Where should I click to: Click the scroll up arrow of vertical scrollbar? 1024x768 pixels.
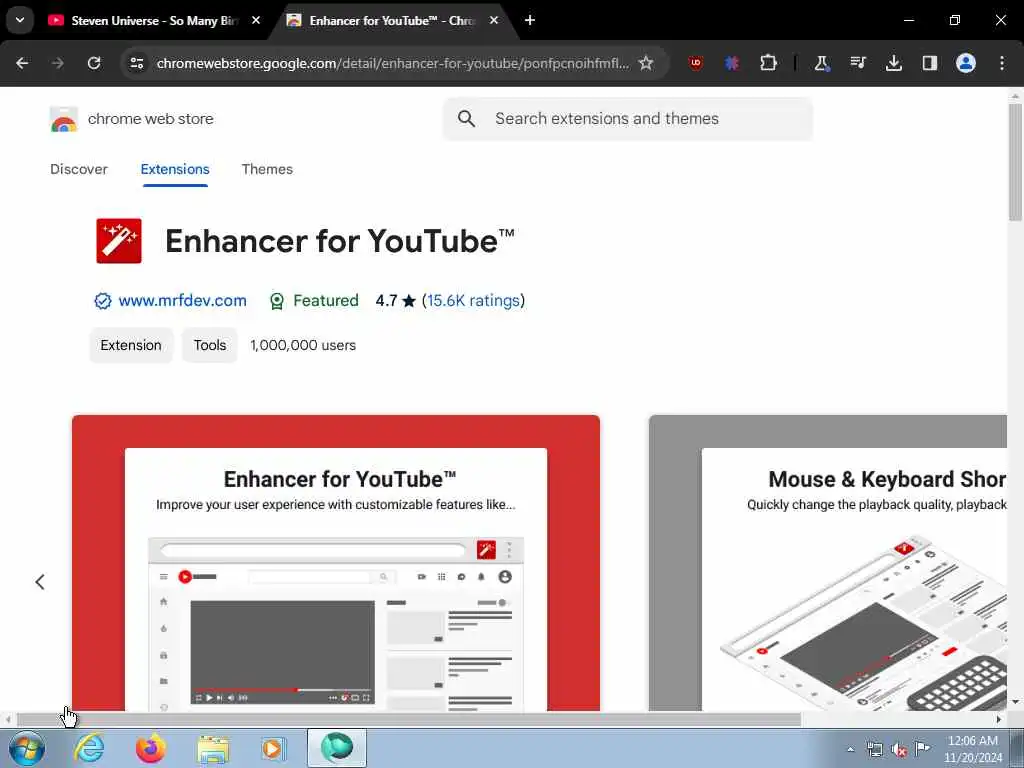tap(1015, 96)
